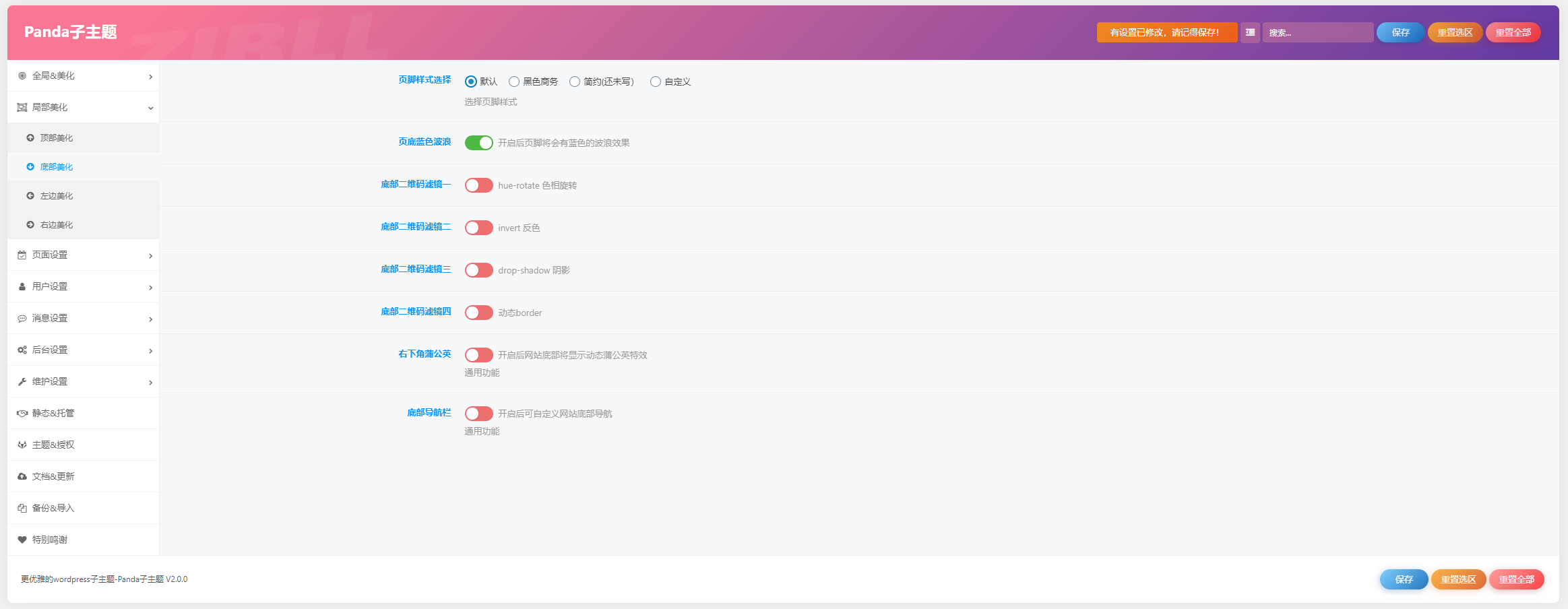Screen dimensions: 1568x609
Task: Click the 开启后页脚将会有蓝色的波浪效果 description
Action: (564, 143)
